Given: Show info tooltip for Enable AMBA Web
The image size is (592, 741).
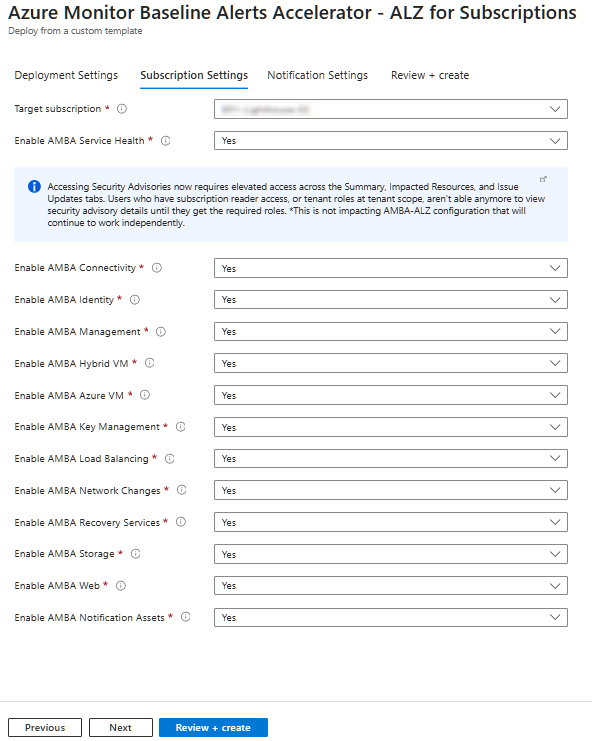Looking at the screenshot, I should click(x=121, y=586).
